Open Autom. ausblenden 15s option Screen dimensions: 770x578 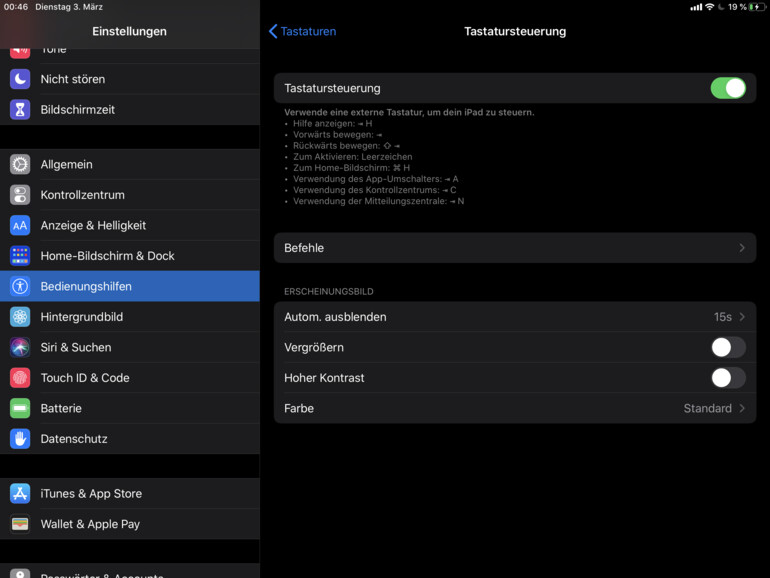click(x=729, y=317)
